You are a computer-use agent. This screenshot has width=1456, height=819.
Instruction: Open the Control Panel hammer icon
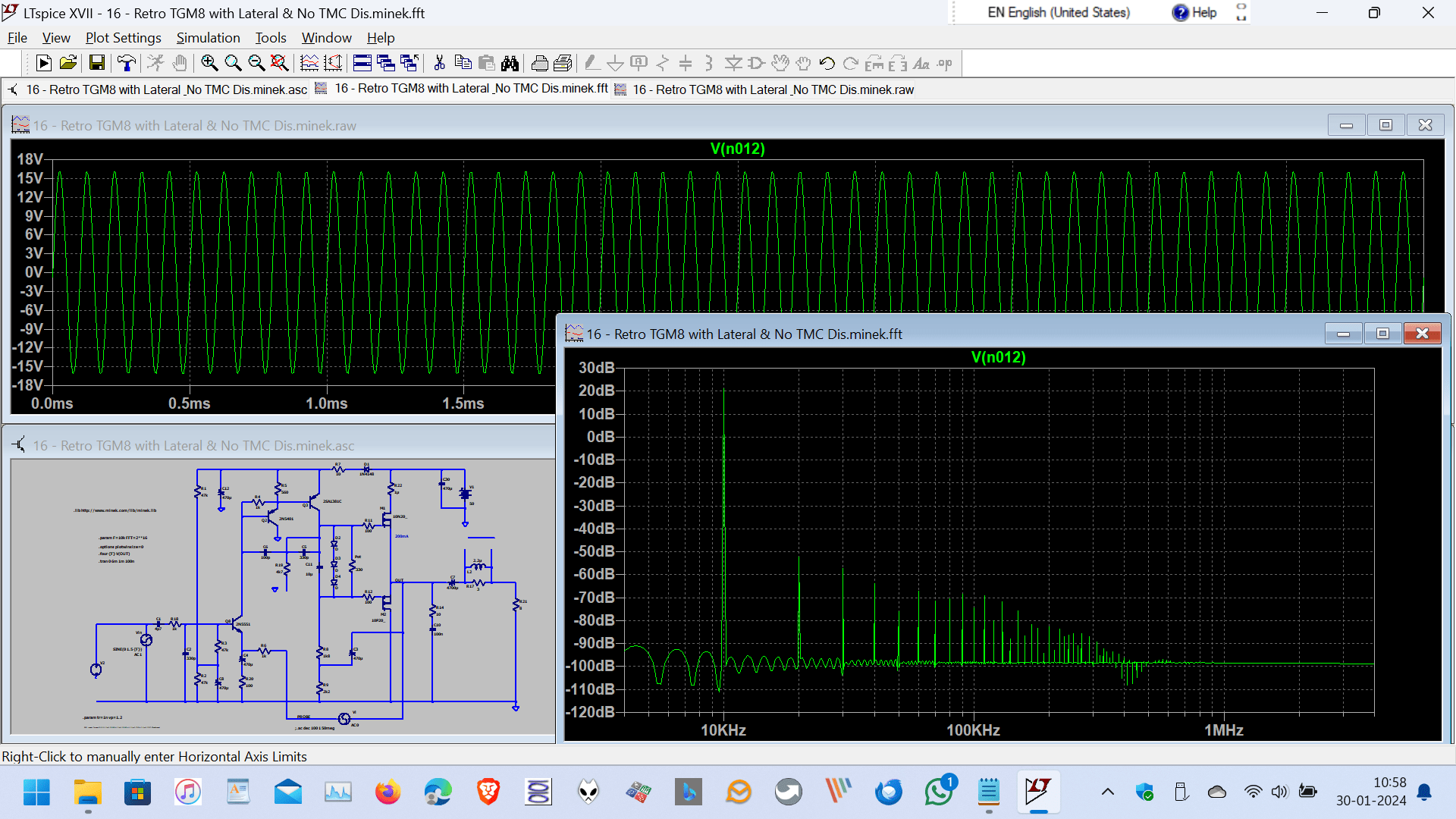127,64
